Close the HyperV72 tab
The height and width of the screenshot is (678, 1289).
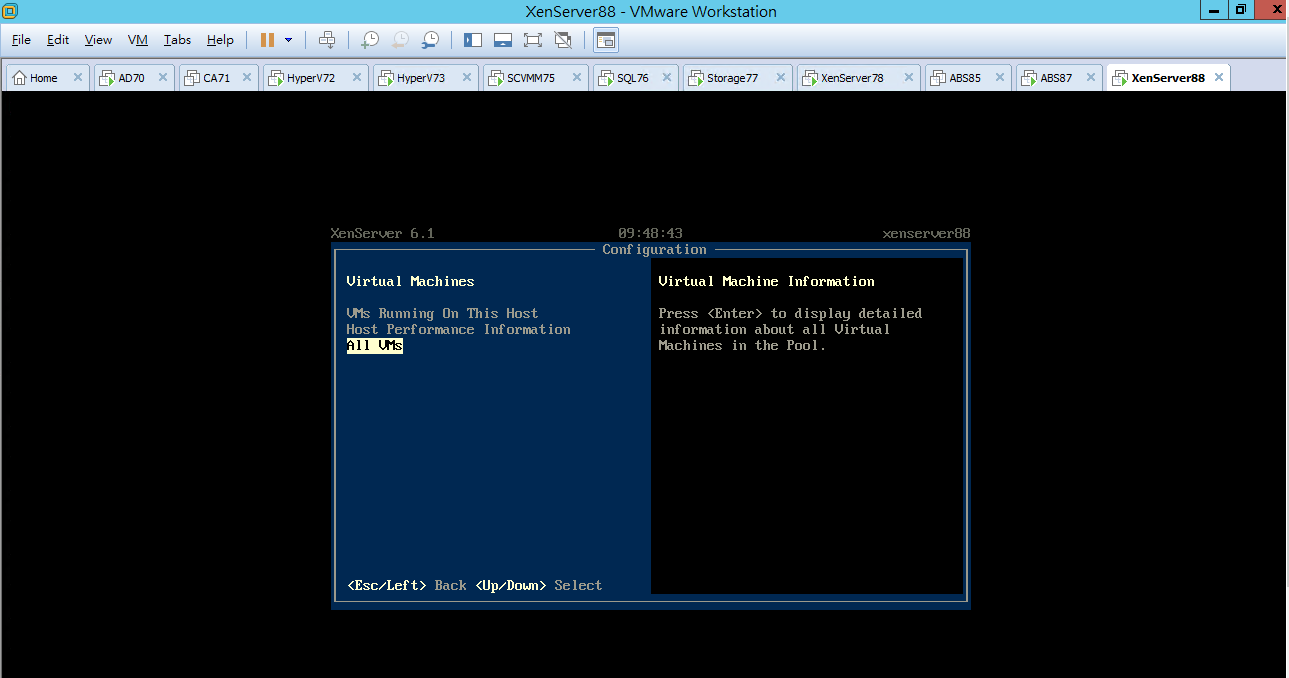click(x=357, y=78)
